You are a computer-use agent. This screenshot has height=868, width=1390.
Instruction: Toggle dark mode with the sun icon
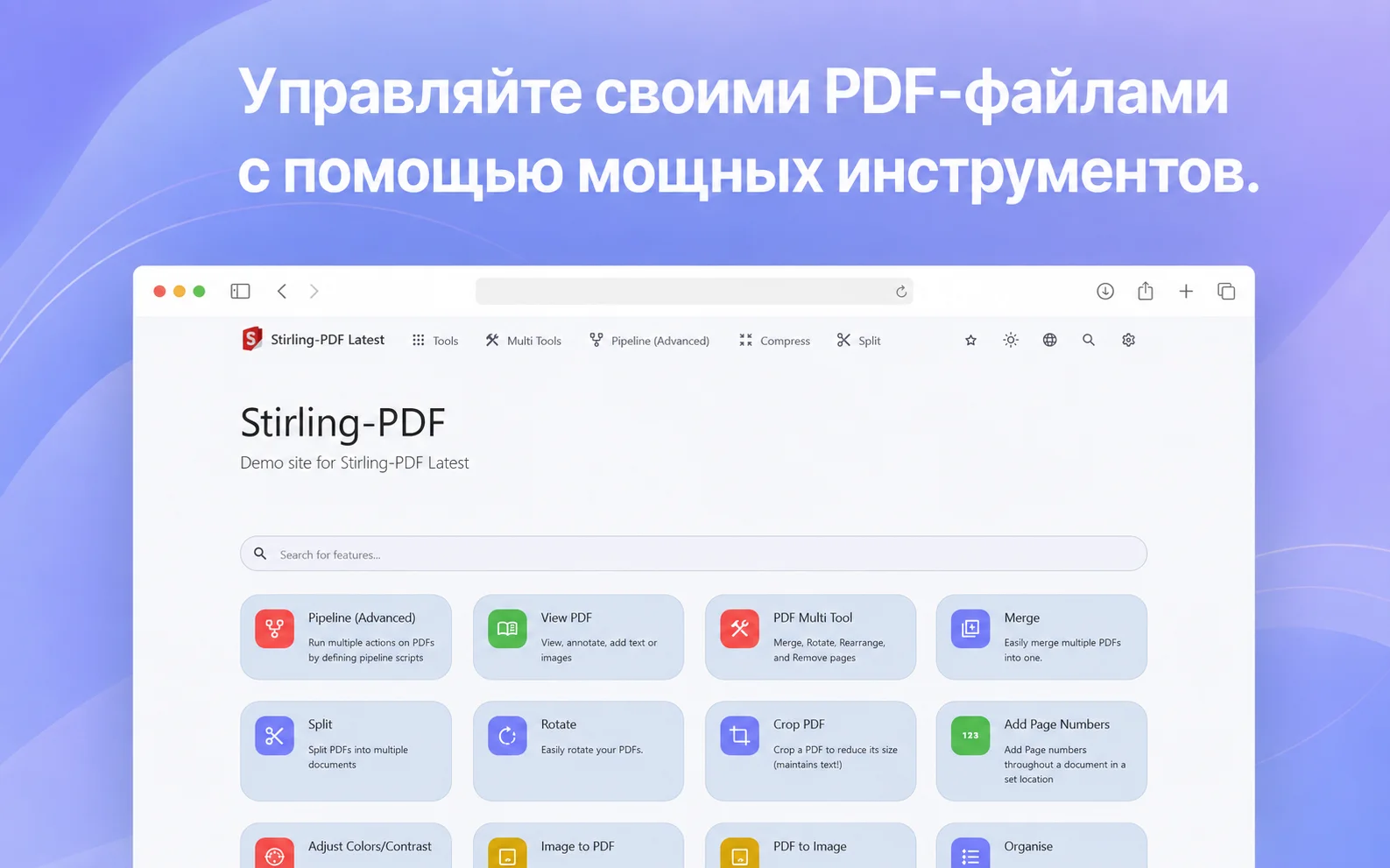click(x=1011, y=340)
